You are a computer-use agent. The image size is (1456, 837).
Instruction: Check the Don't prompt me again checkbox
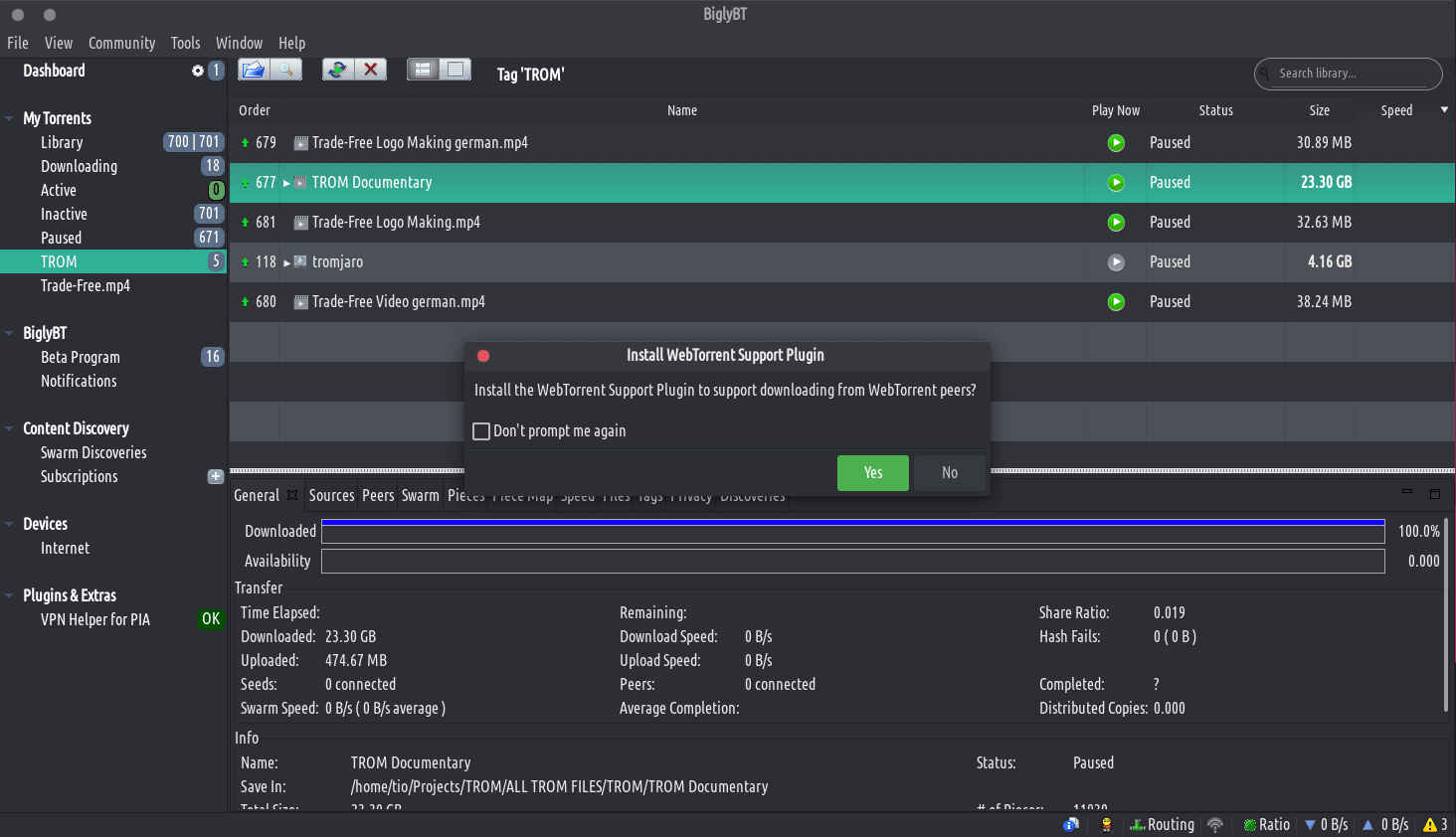pos(481,431)
